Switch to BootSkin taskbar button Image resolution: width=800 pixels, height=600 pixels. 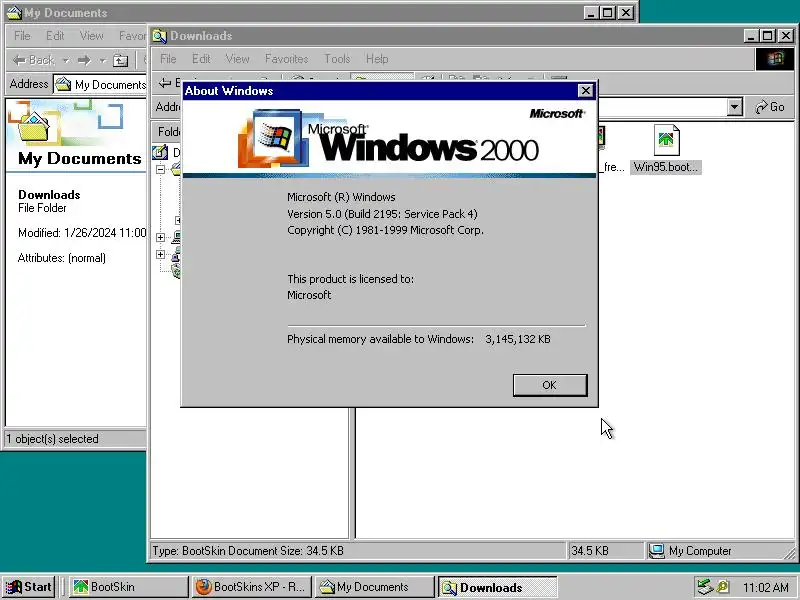[128, 587]
